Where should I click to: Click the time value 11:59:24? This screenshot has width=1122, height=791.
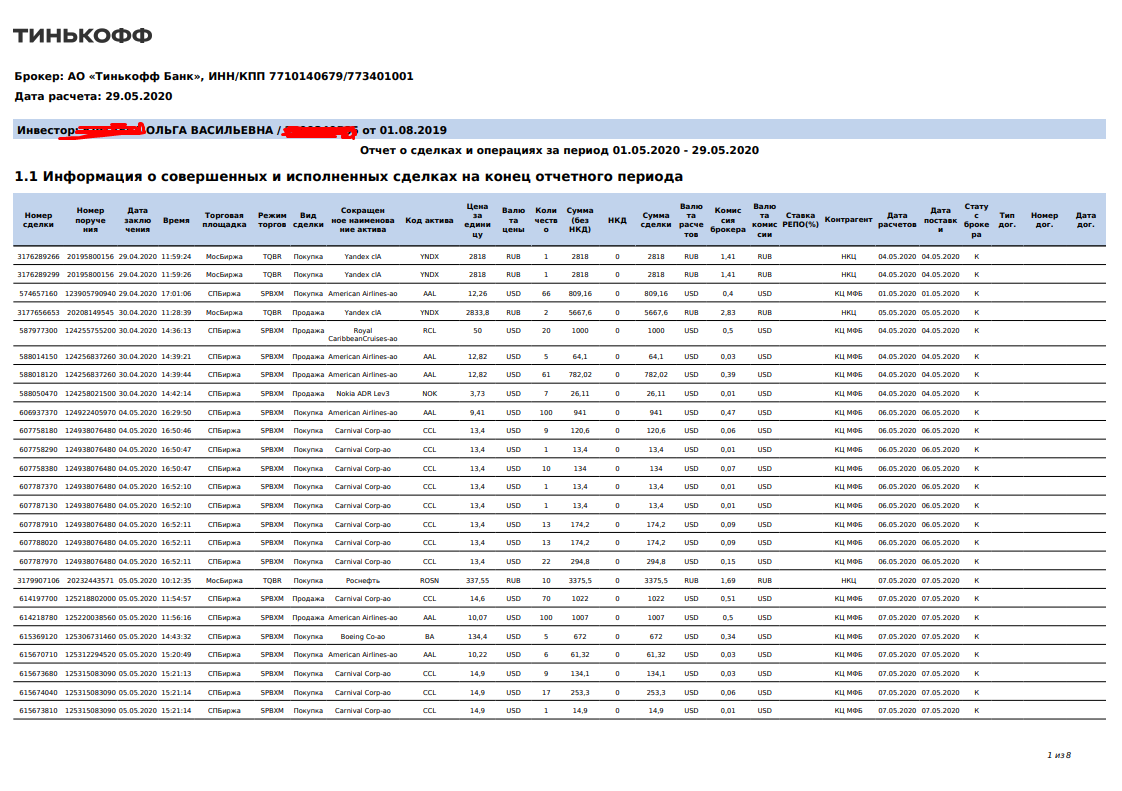(176, 256)
